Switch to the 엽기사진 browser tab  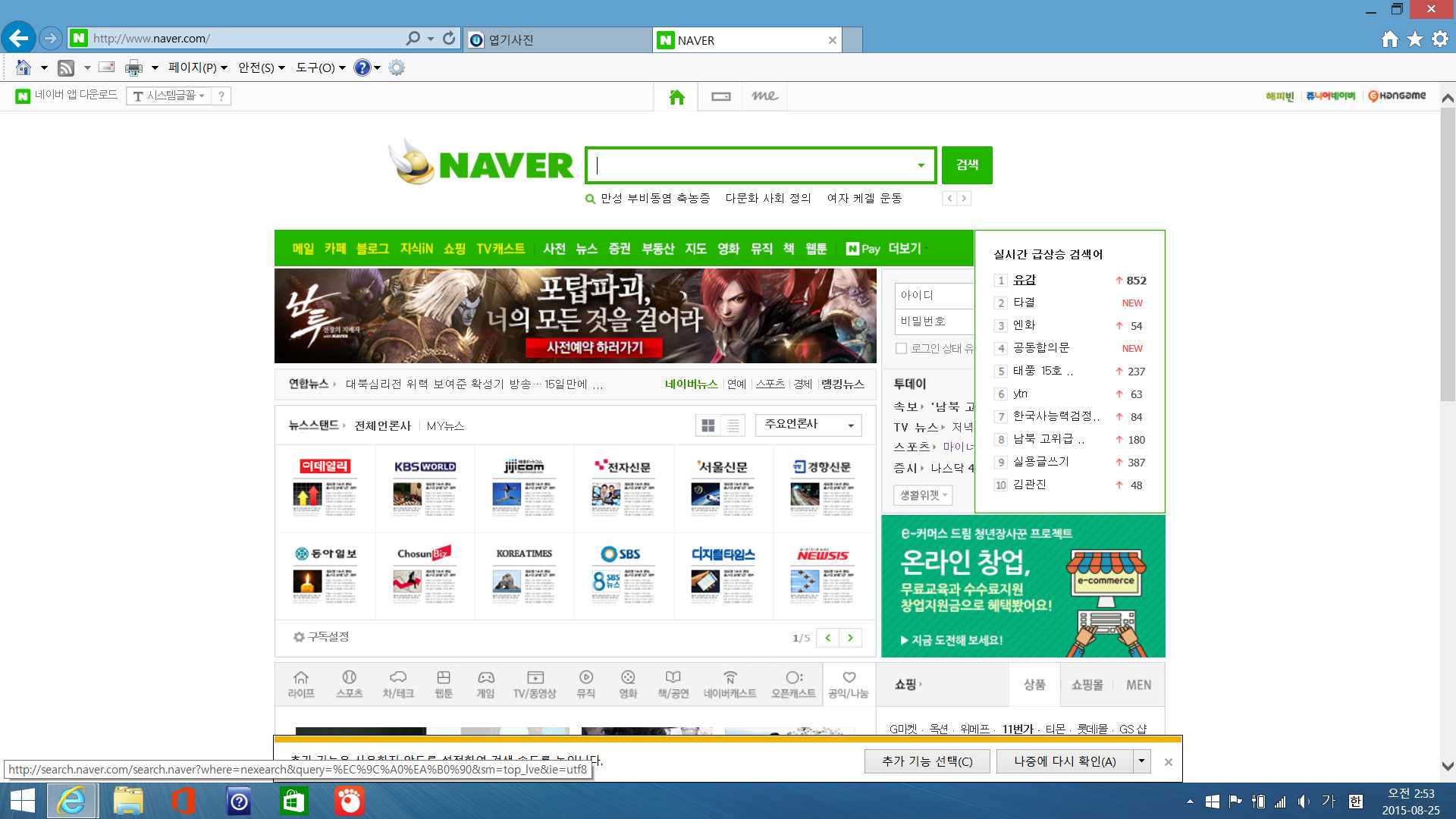pos(557,39)
